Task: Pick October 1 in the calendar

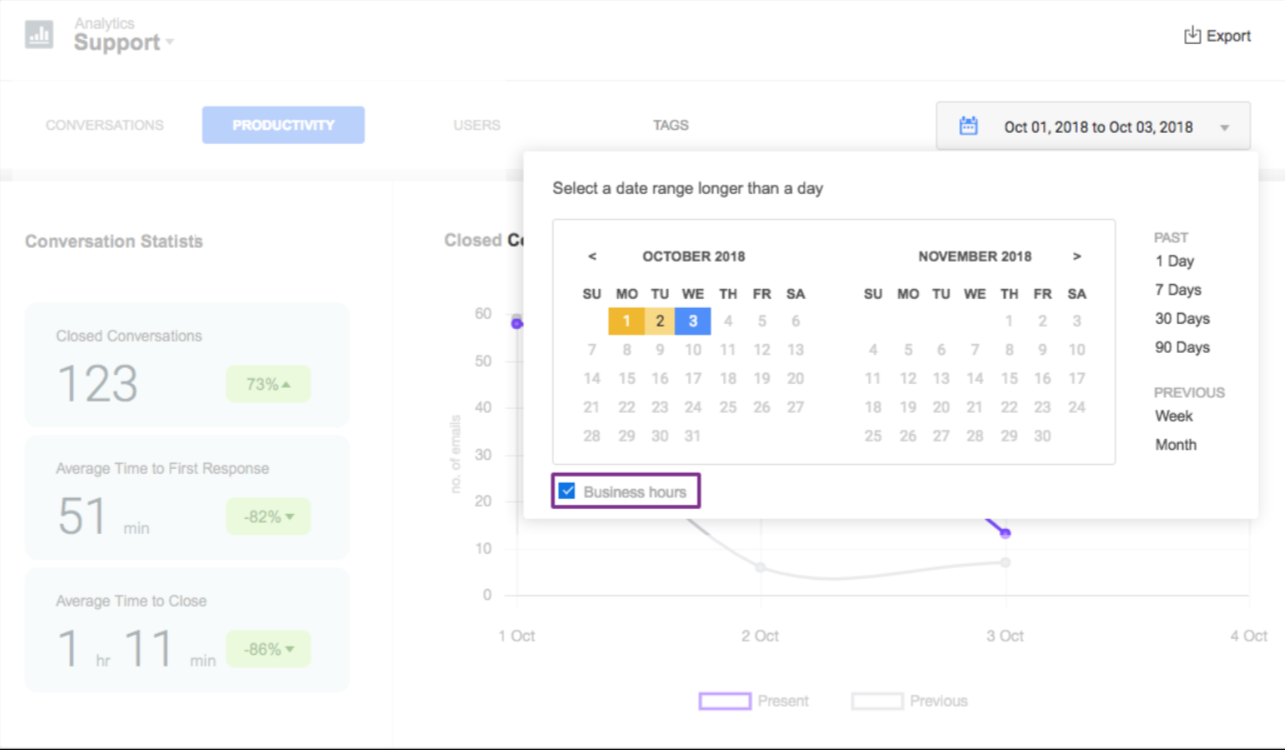Action: coord(626,321)
